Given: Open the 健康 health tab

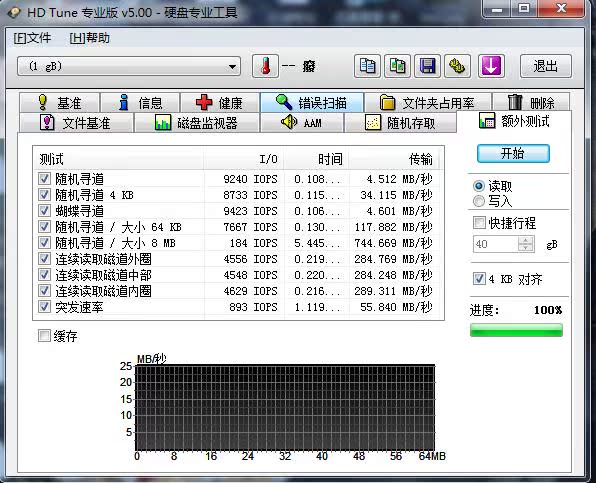Looking at the screenshot, I should tap(220, 103).
